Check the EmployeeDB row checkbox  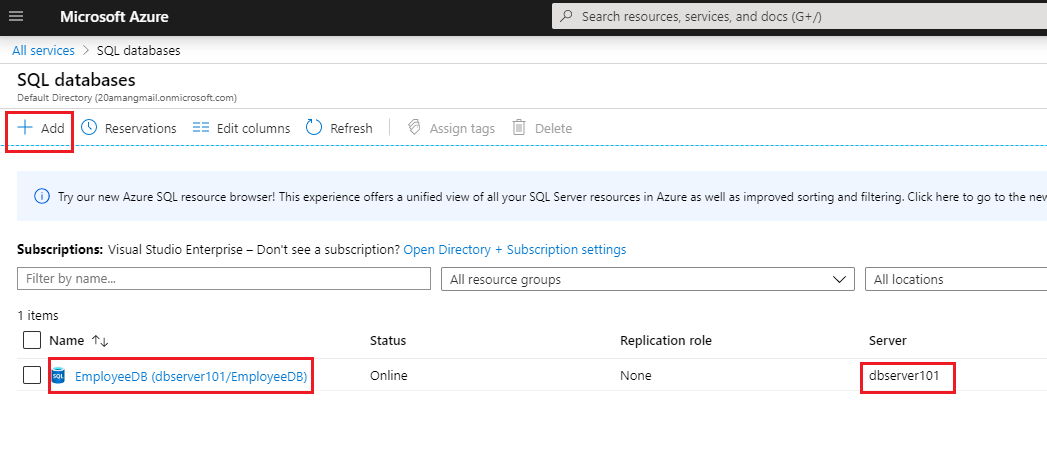point(32,375)
